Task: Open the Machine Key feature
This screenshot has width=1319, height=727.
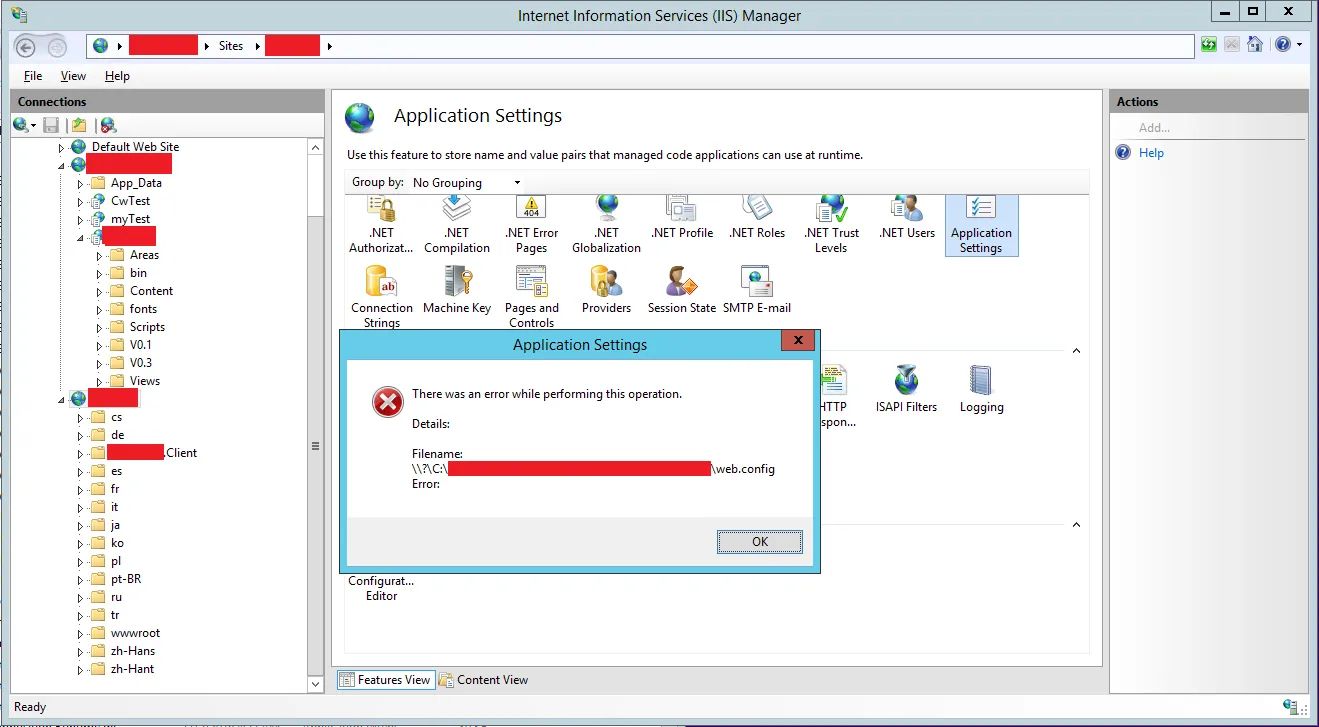Action: coord(457,292)
